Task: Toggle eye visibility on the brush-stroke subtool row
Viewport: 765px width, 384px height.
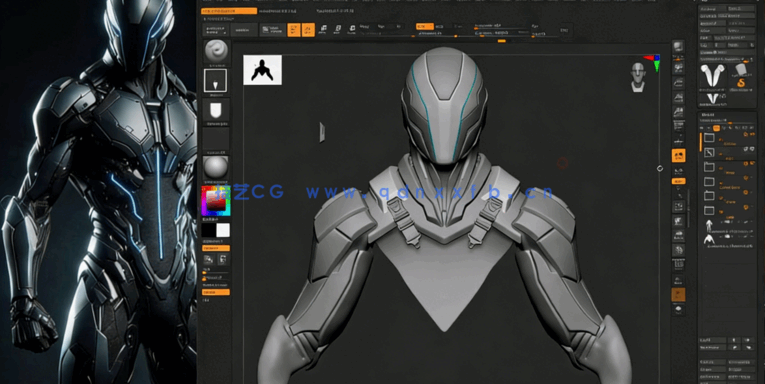Action: (746, 149)
